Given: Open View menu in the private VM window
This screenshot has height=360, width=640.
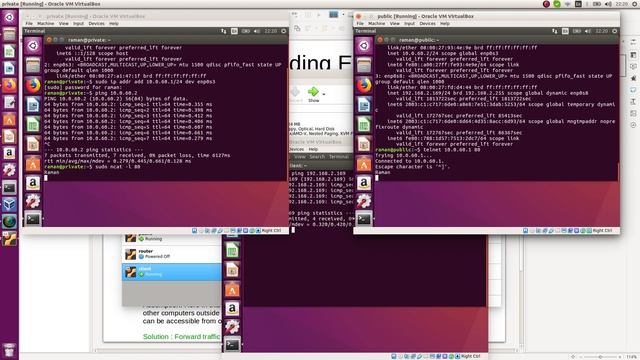Looking at the screenshot, I should pos(64,24).
